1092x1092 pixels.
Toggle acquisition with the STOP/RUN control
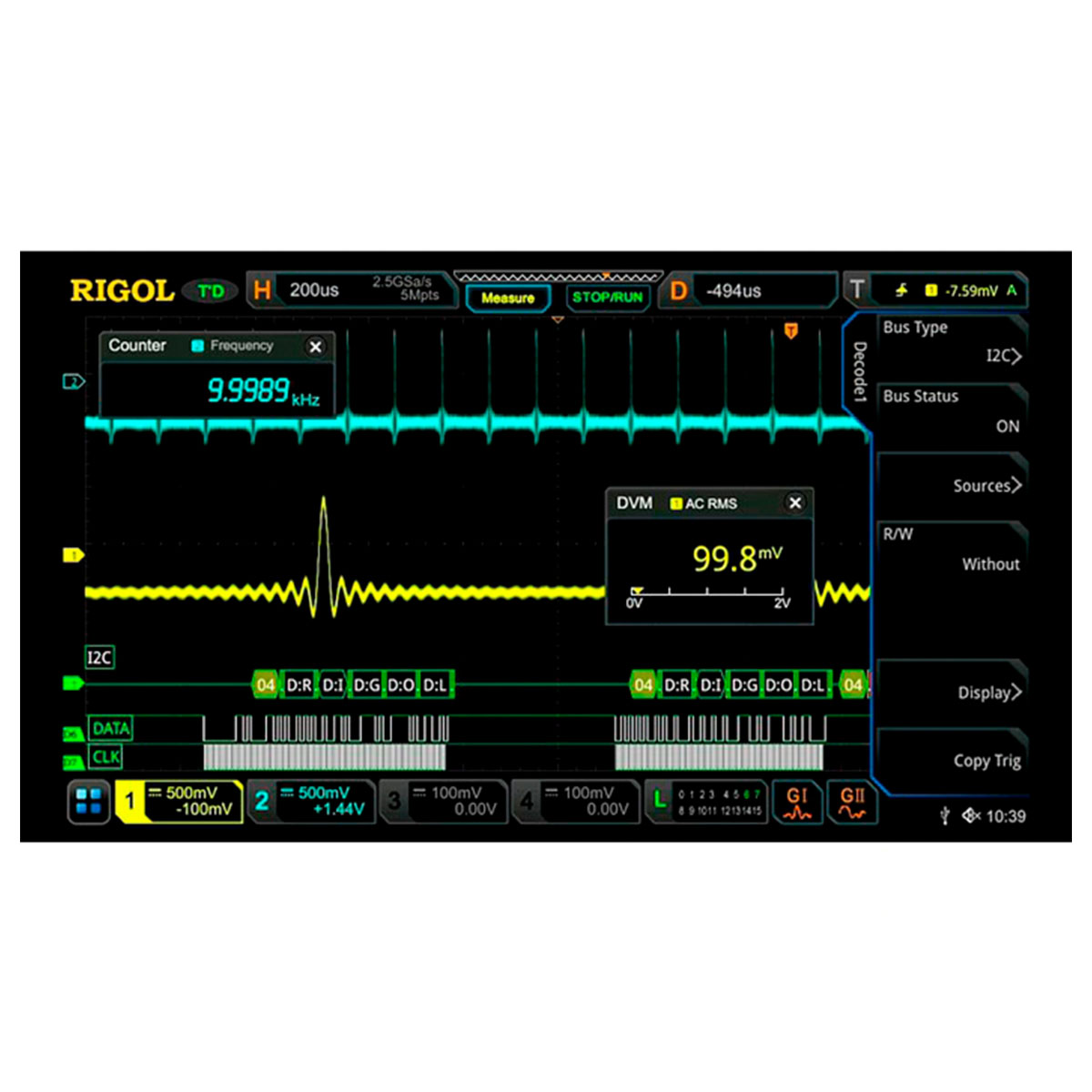click(607, 296)
